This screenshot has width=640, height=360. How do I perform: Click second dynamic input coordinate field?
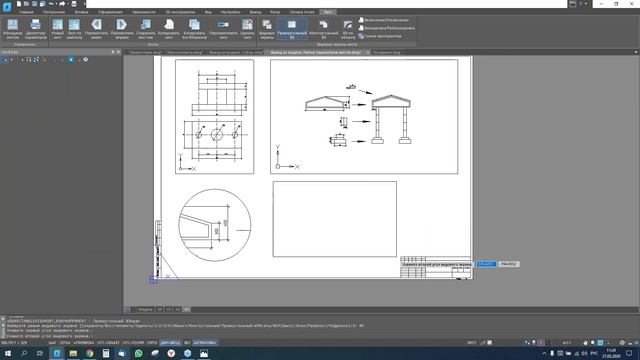point(509,264)
